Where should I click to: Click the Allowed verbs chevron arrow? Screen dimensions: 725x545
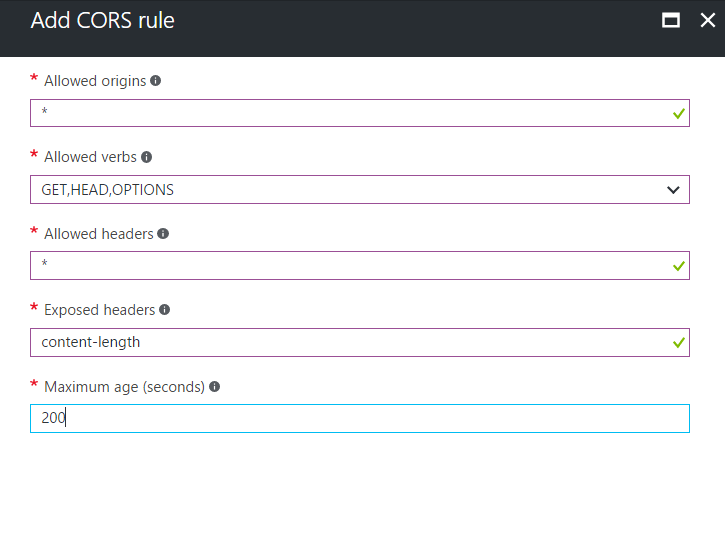[x=673, y=190]
